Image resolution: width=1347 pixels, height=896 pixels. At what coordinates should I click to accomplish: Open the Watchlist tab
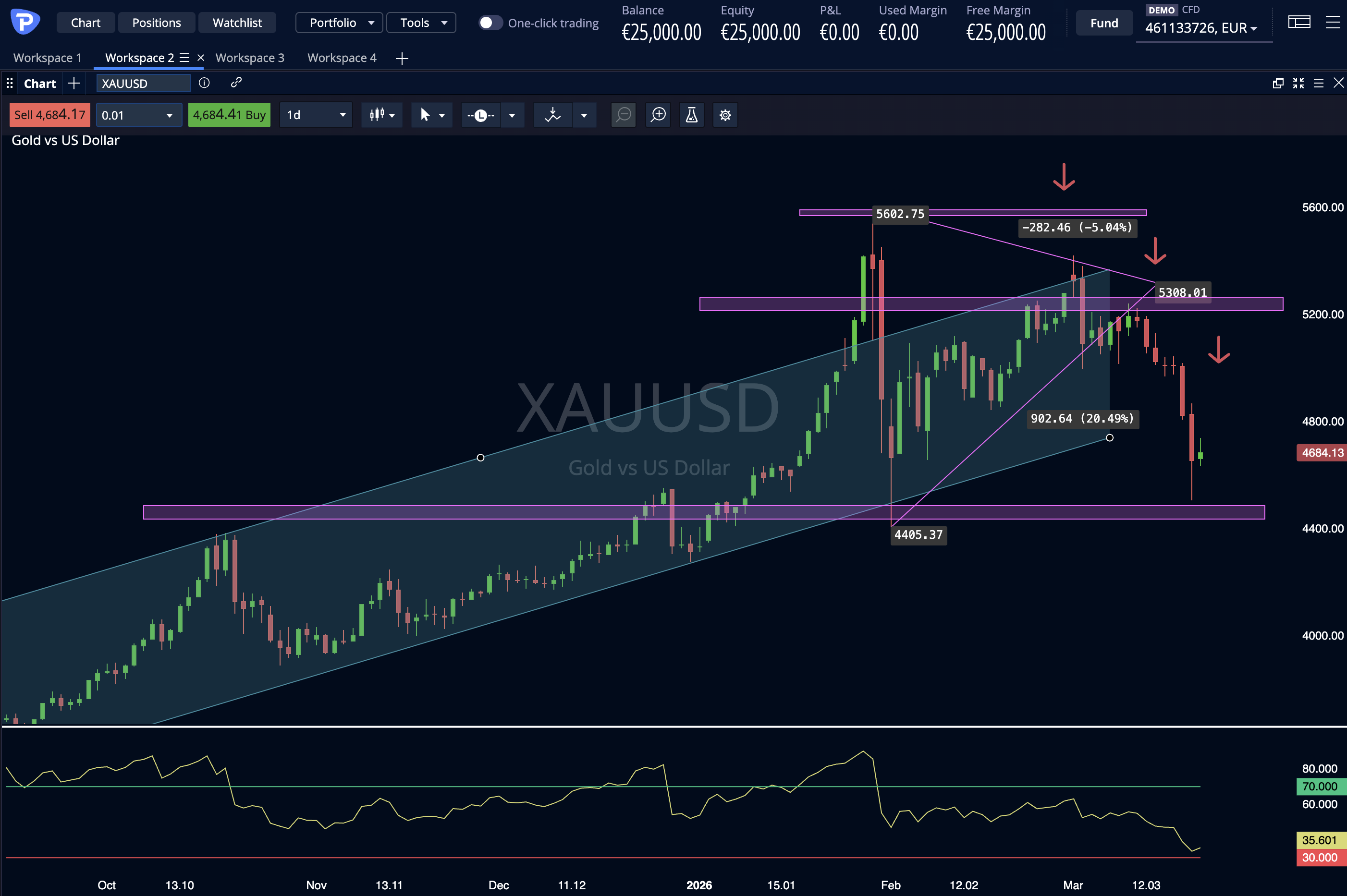click(x=237, y=23)
